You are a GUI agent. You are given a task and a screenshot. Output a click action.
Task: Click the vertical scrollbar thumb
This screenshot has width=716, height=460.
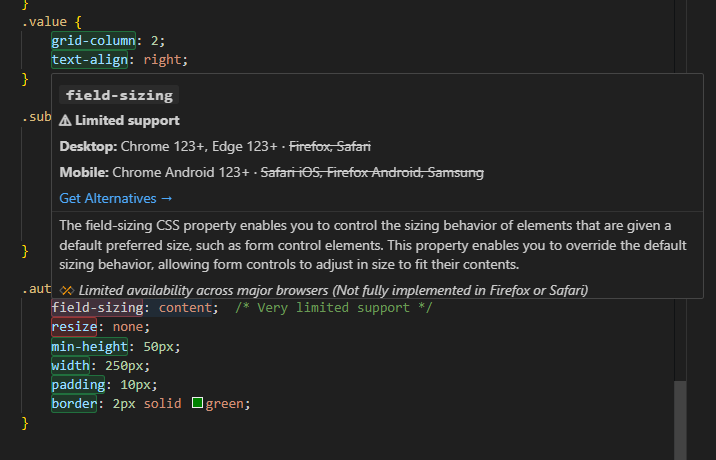pos(680,420)
